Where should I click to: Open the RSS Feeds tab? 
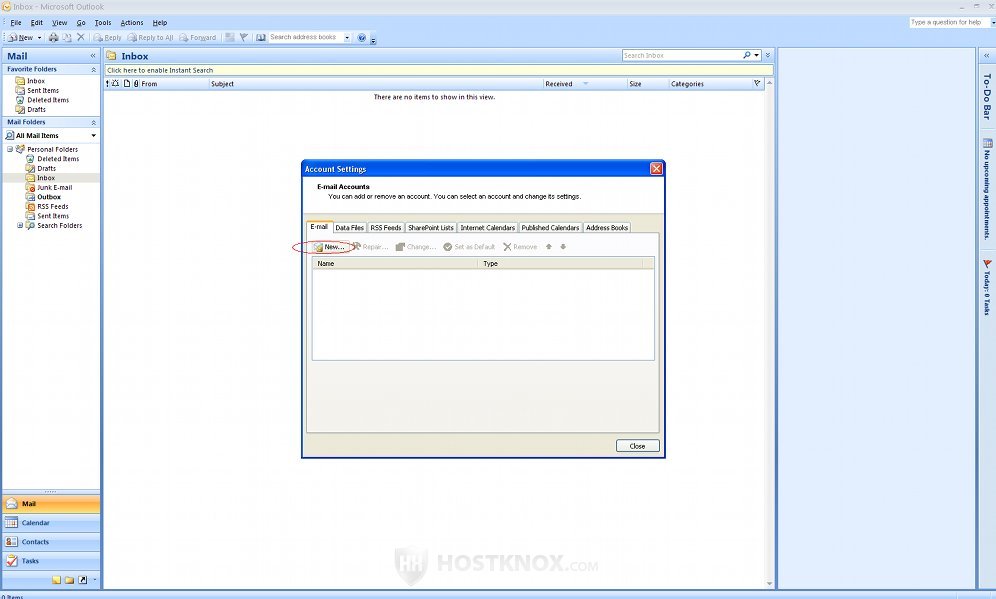[386, 227]
